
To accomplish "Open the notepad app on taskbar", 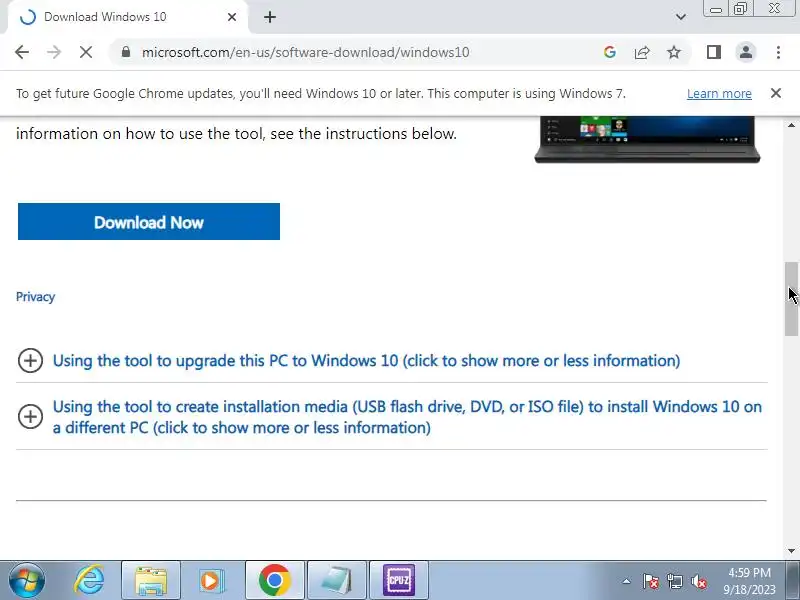I will pos(337,581).
